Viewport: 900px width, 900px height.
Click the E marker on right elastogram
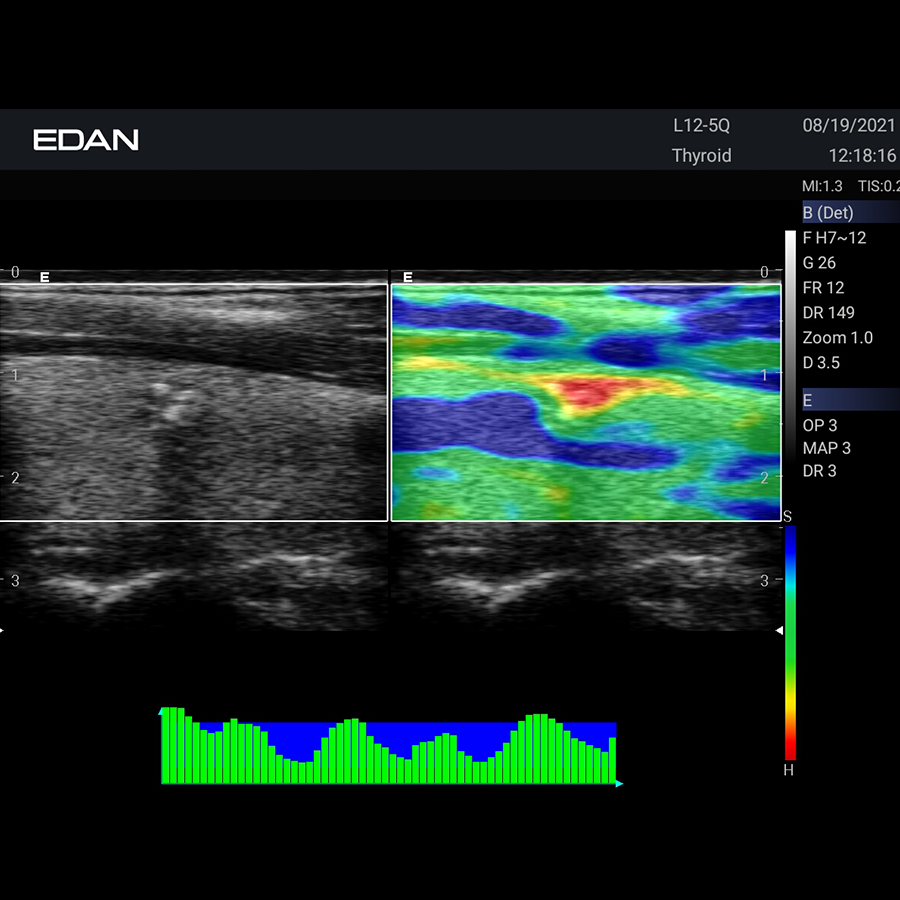click(x=408, y=278)
